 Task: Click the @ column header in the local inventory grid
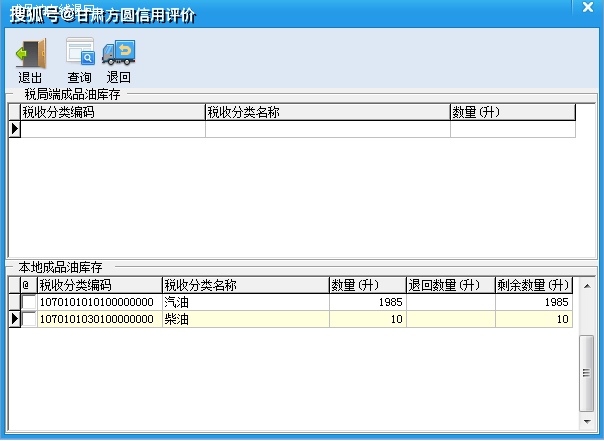[28, 285]
